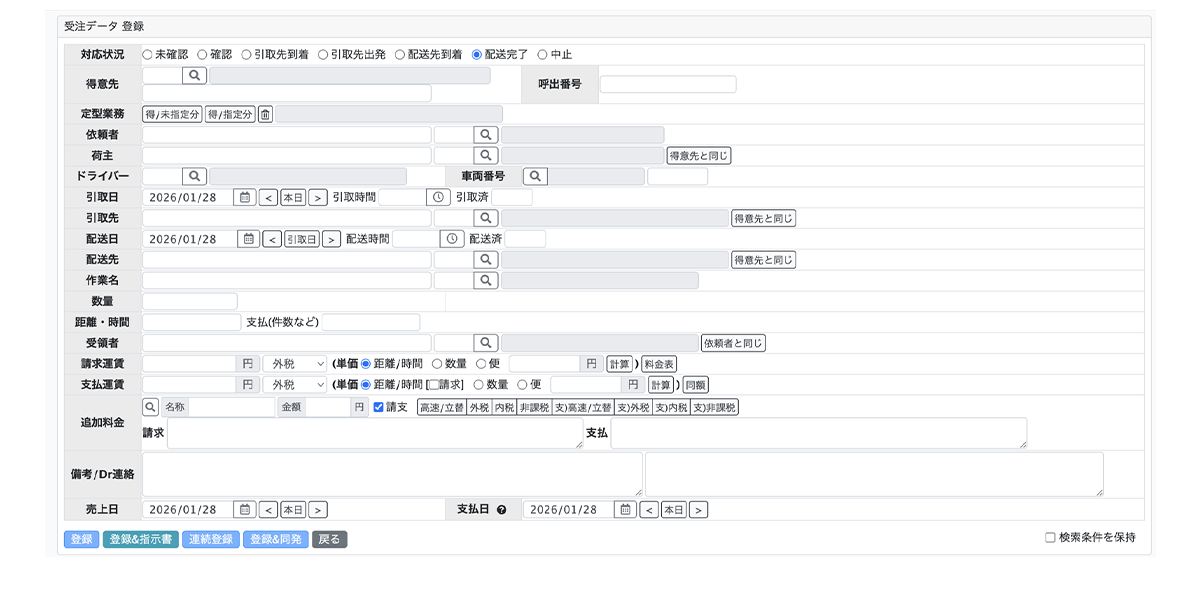Open the calendar picker beside 支払日
1200x590 pixels.
tap(624, 509)
